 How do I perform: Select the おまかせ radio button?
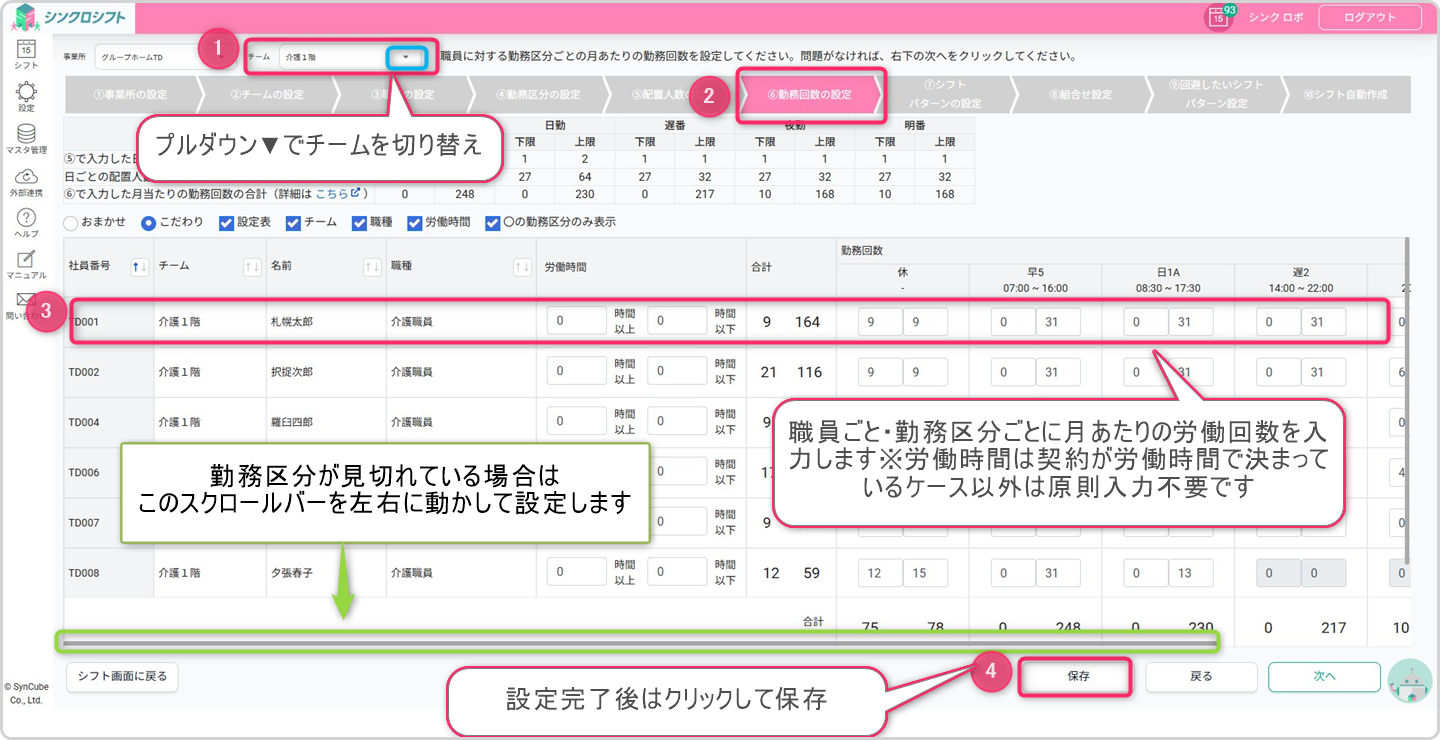[71, 223]
